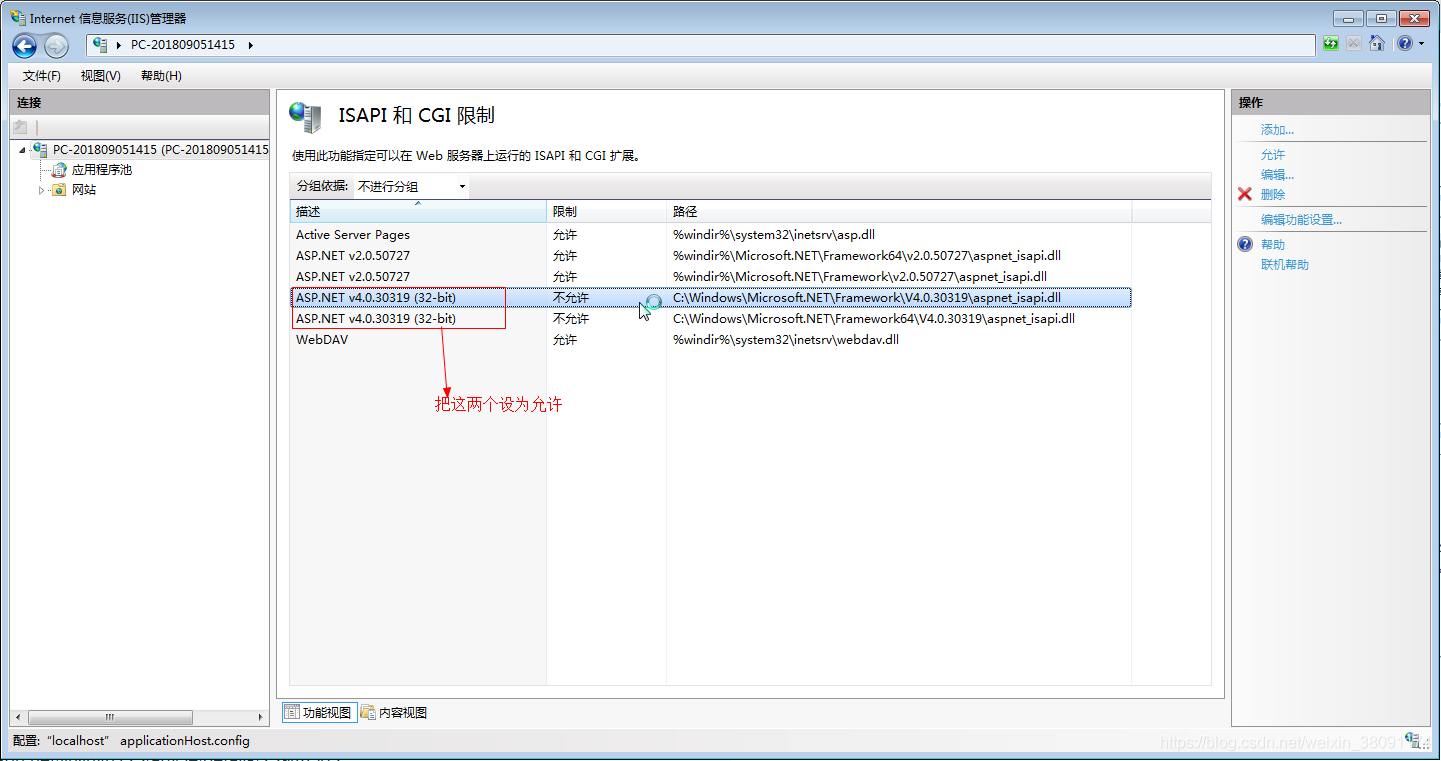
Task: Open the 视图(V) menu
Action: 101,76
